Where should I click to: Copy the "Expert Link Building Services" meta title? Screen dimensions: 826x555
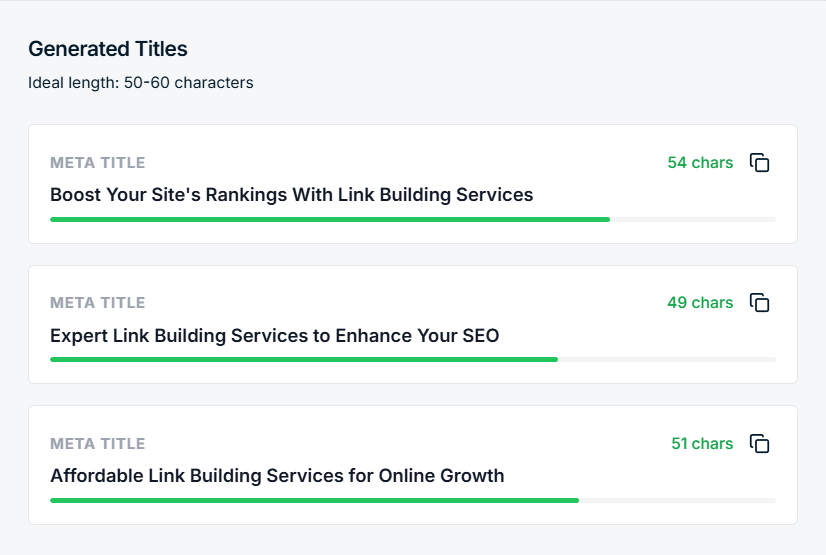760,303
